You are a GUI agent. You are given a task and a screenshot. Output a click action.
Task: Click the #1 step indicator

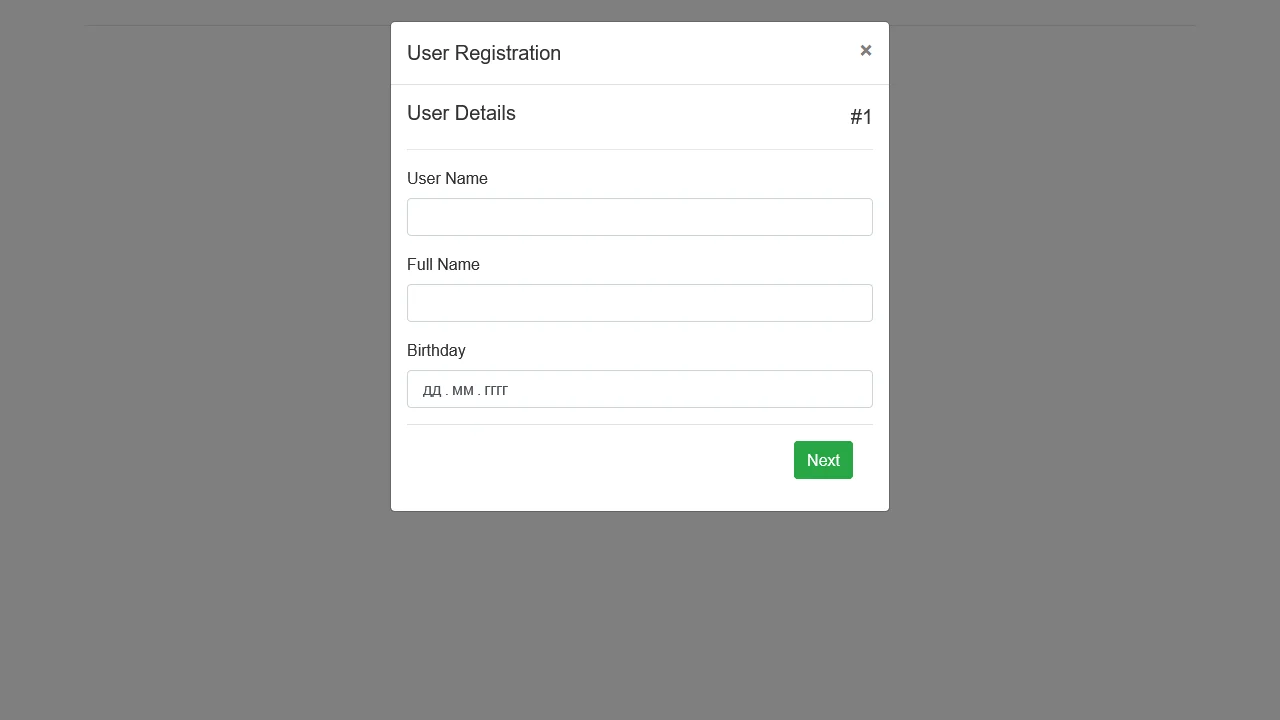pos(861,117)
